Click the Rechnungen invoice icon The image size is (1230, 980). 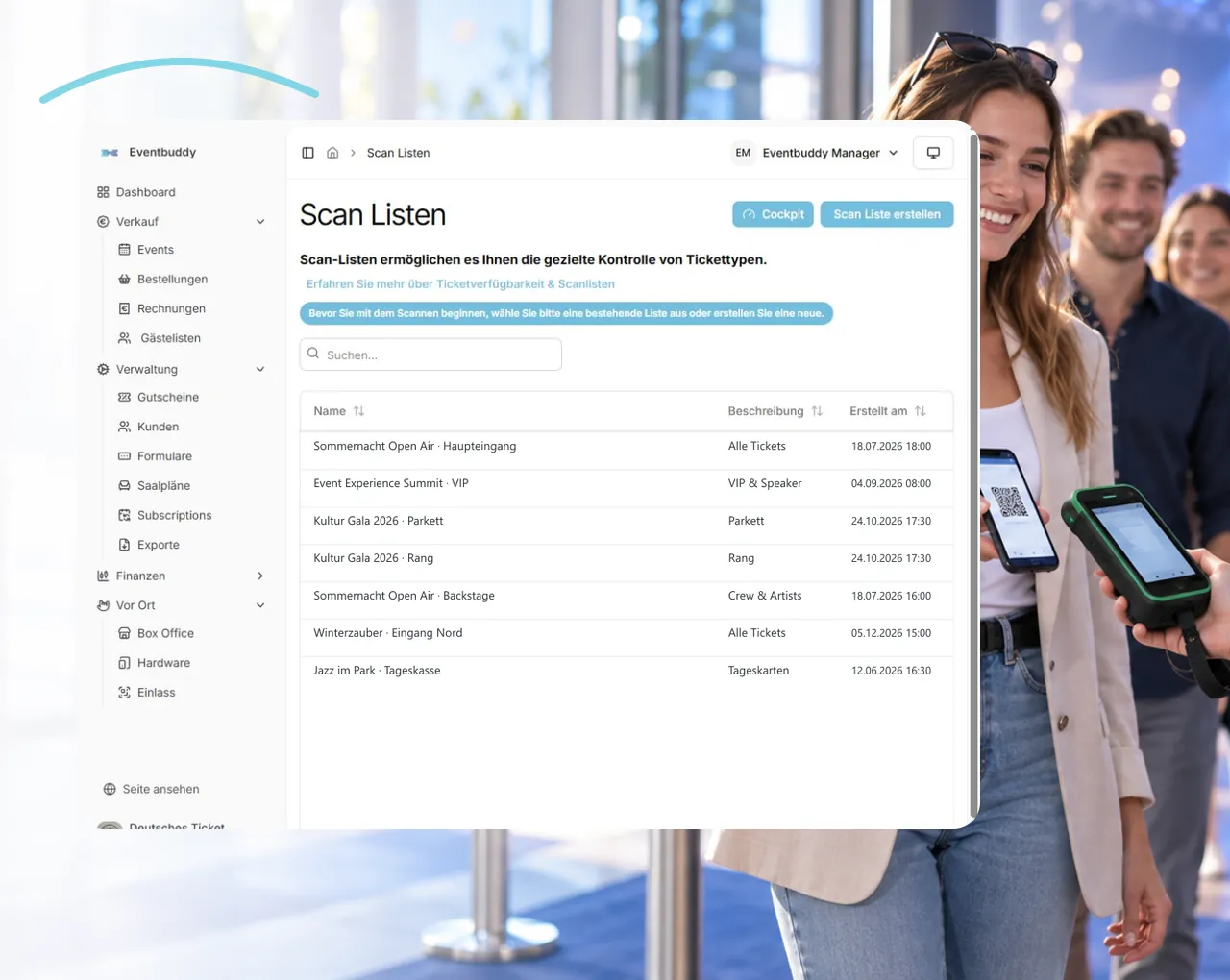[124, 308]
